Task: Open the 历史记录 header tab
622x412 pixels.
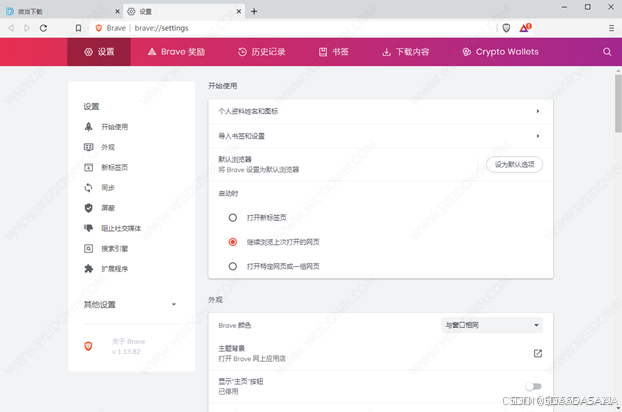Action: coord(261,52)
